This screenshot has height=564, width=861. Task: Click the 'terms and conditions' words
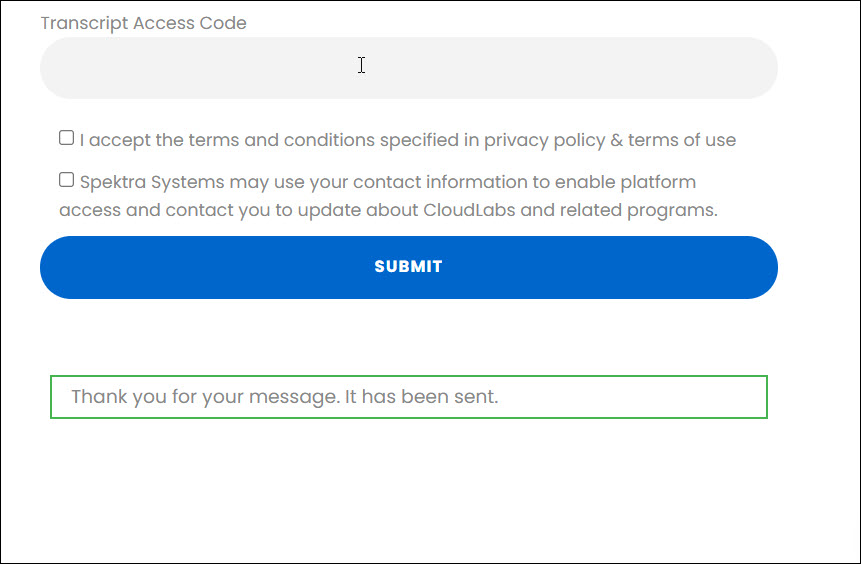click(281, 140)
